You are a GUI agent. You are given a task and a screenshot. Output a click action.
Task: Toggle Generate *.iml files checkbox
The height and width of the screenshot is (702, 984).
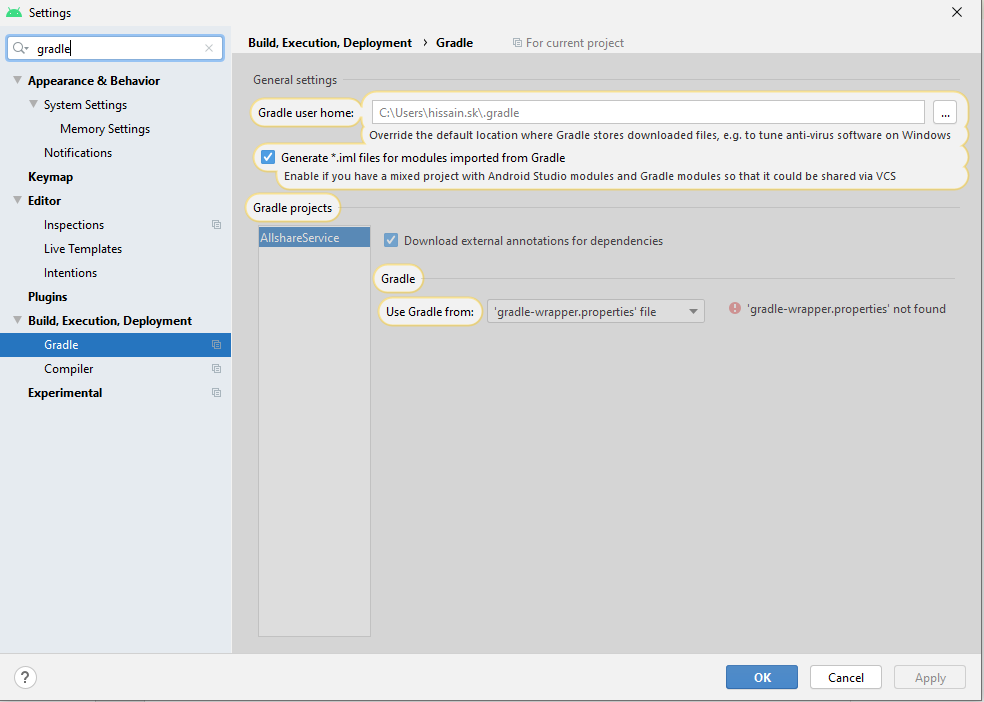tap(268, 157)
